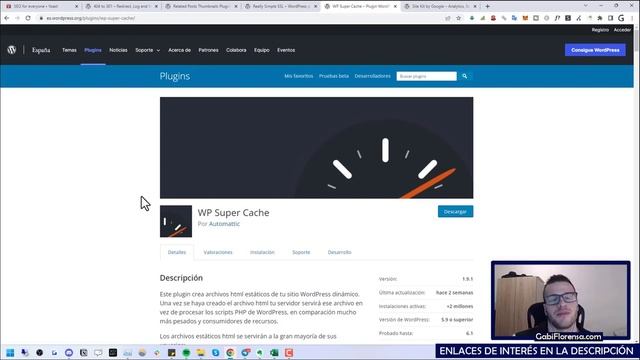The width and height of the screenshot is (640, 360).
Task: Open the Noticias menu item
Action: pos(118,50)
